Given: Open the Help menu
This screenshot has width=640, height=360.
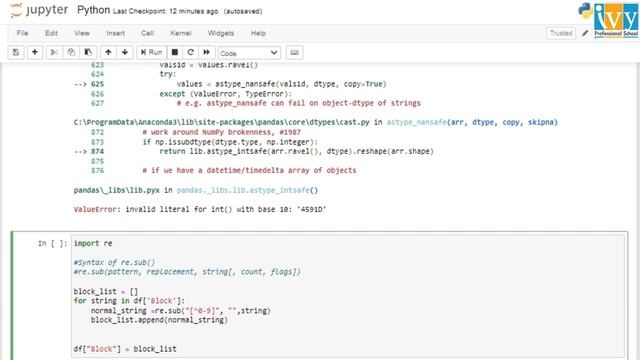Looking at the screenshot, I should coord(258,33).
